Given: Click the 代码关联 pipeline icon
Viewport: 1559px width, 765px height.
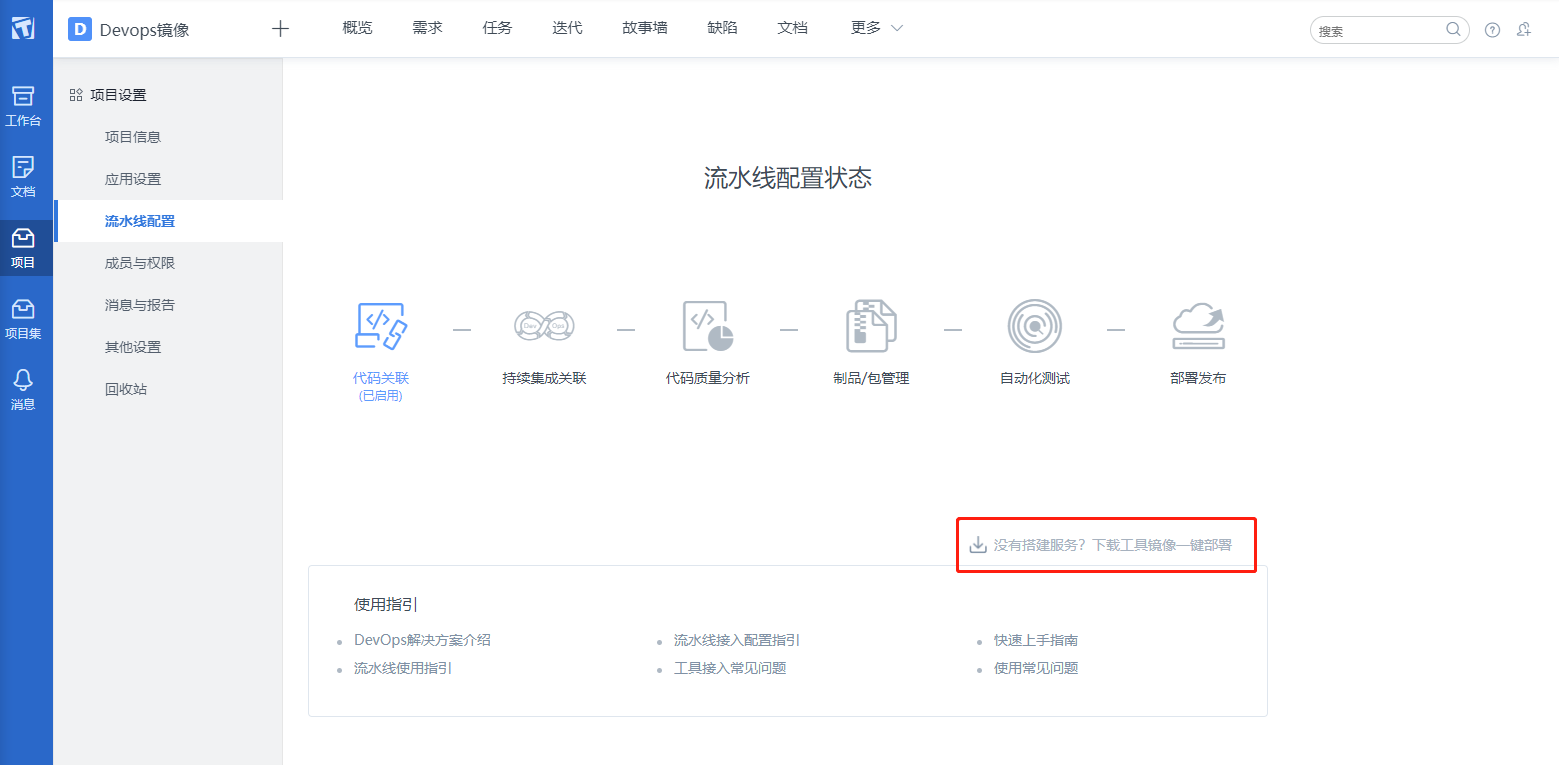Looking at the screenshot, I should (x=381, y=327).
